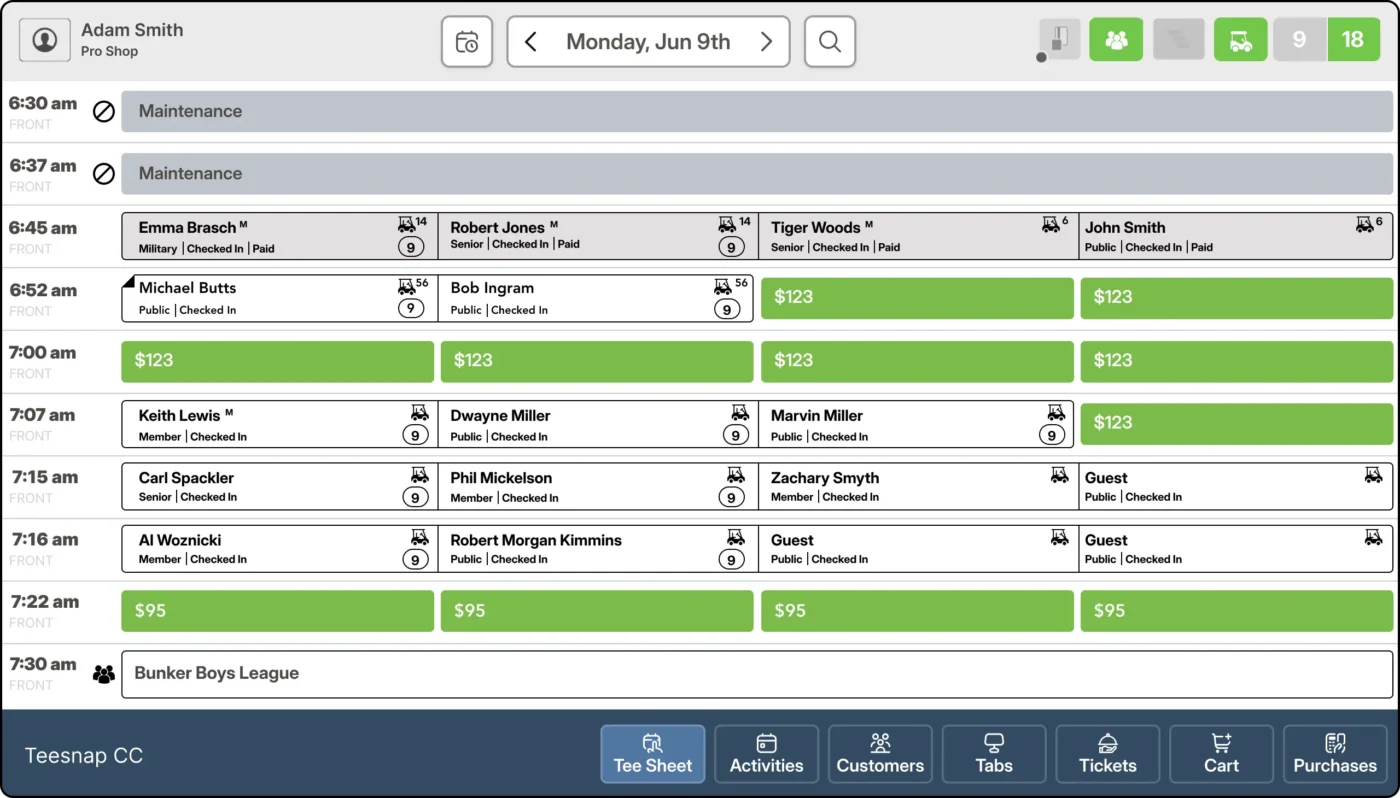Click the card reader status icon
Screen dimensions: 1400x798
1059,40
